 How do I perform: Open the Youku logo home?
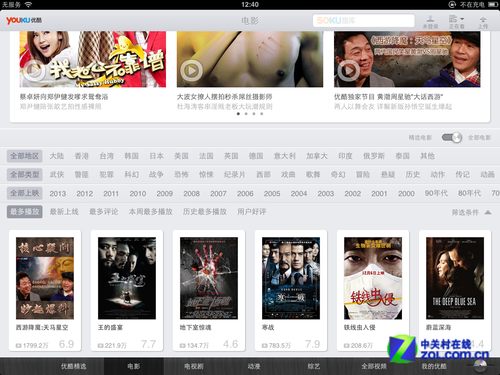tap(24, 21)
